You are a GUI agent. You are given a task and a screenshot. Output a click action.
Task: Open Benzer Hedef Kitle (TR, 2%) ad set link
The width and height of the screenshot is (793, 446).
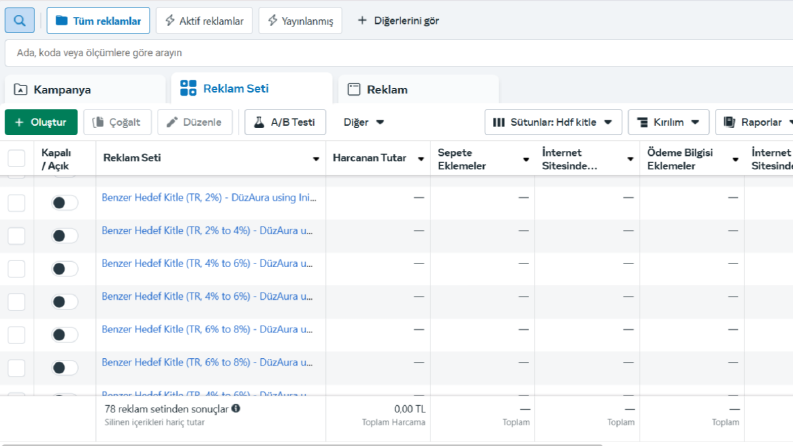coord(209,198)
